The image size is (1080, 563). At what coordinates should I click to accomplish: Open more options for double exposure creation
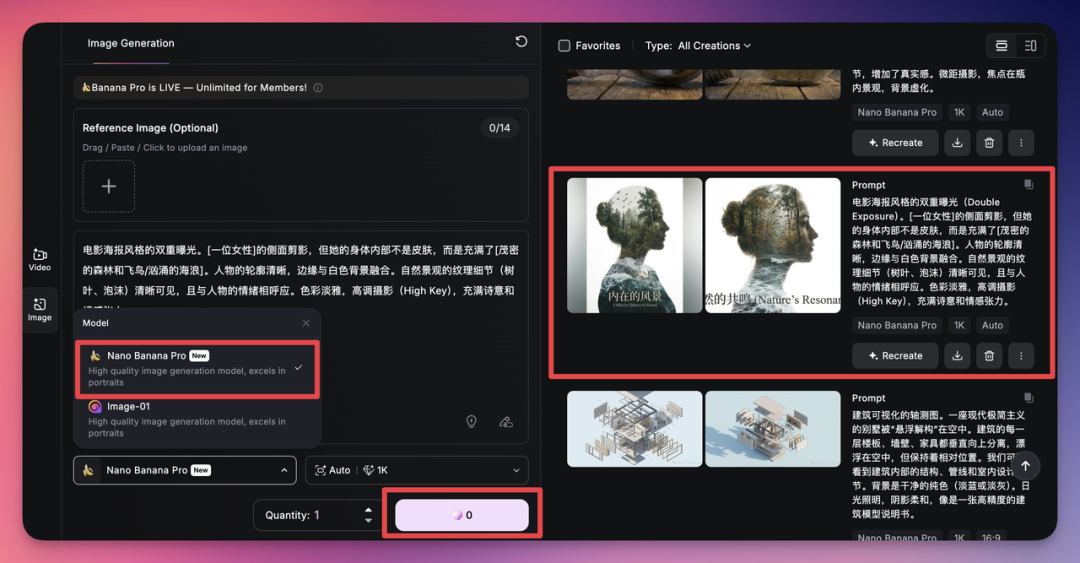click(1021, 356)
